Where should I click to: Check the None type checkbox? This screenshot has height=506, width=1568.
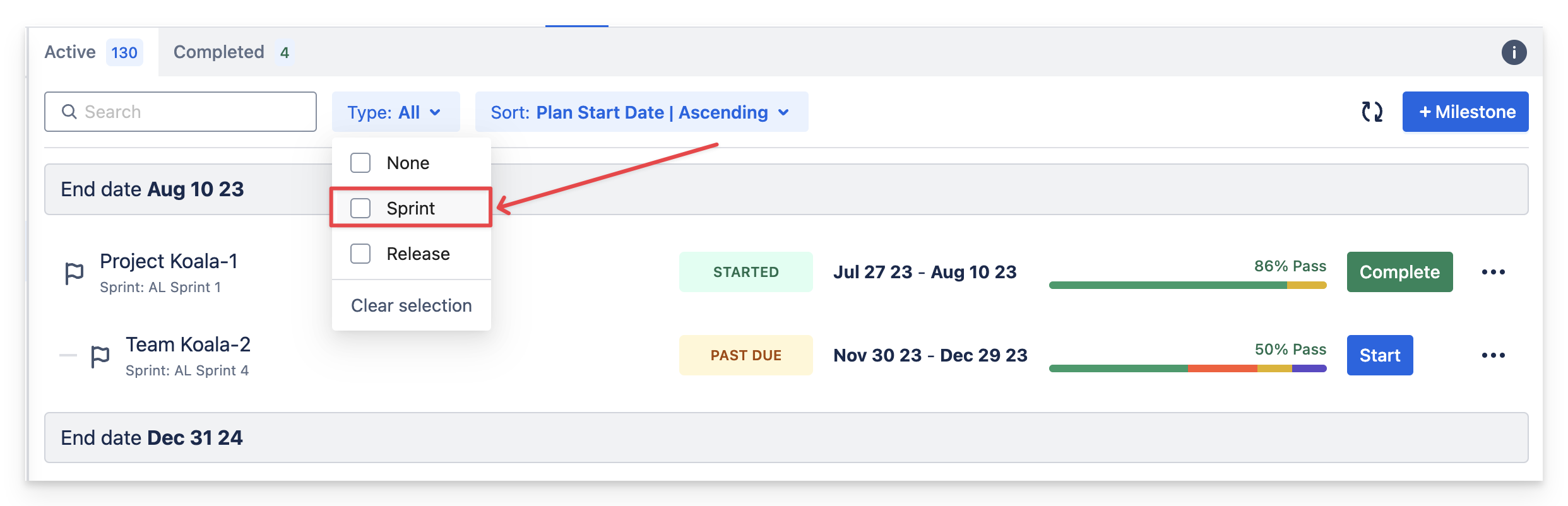[x=360, y=163]
